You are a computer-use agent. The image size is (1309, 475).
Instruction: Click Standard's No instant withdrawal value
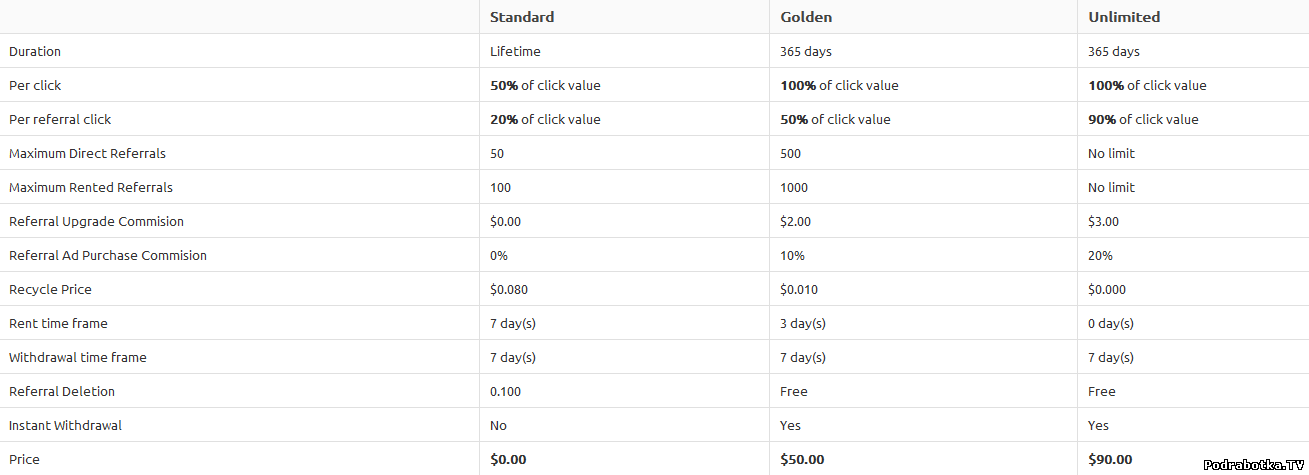point(498,425)
